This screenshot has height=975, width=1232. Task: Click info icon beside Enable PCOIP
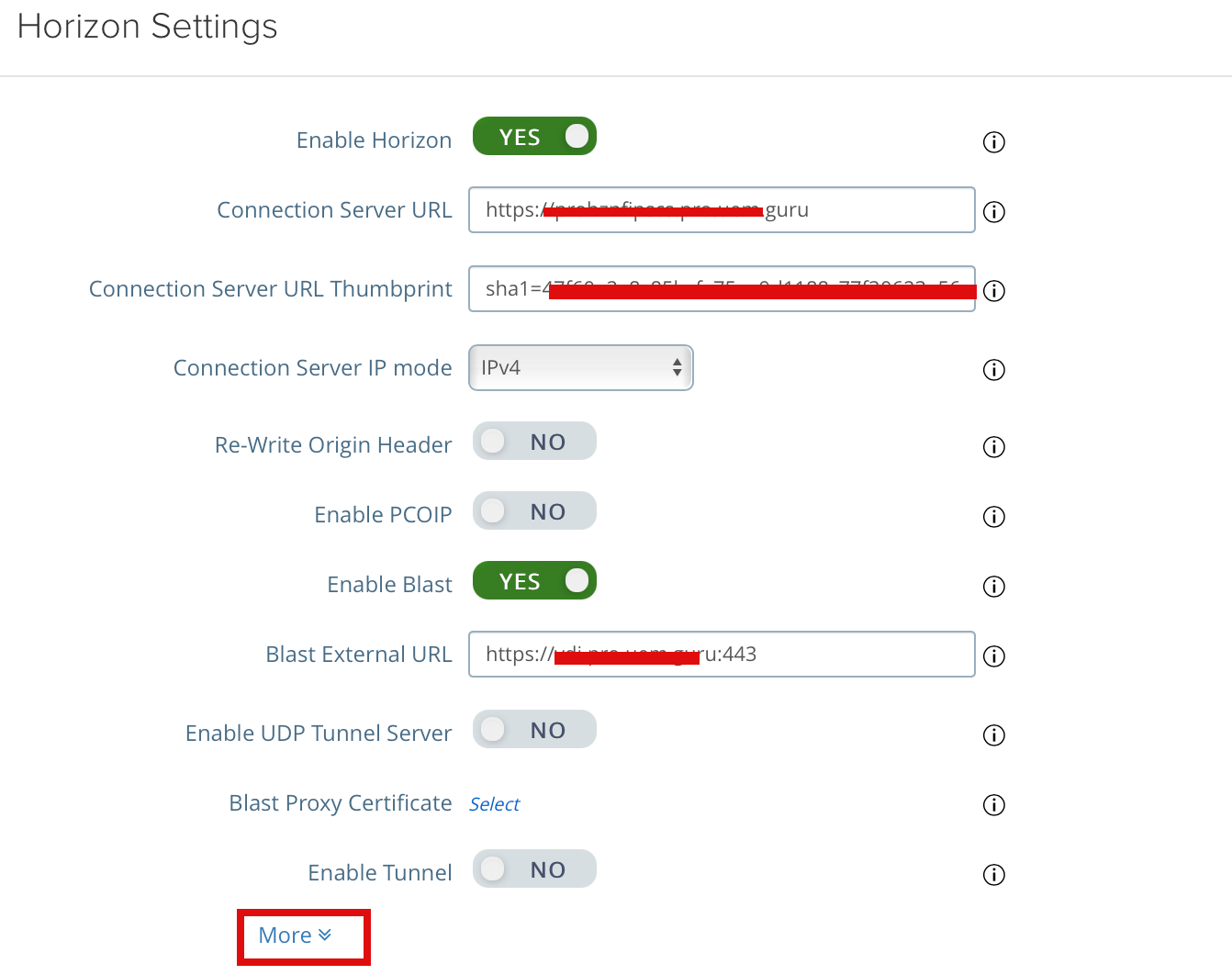click(x=993, y=517)
